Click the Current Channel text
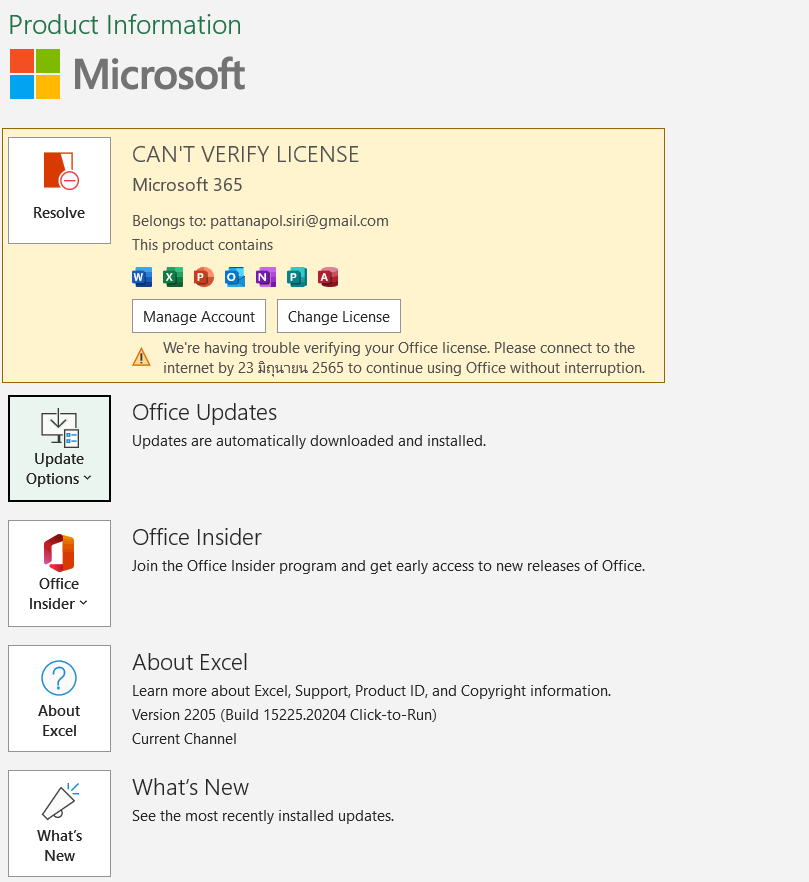The height and width of the screenshot is (882, 809). tap(184, 739)
